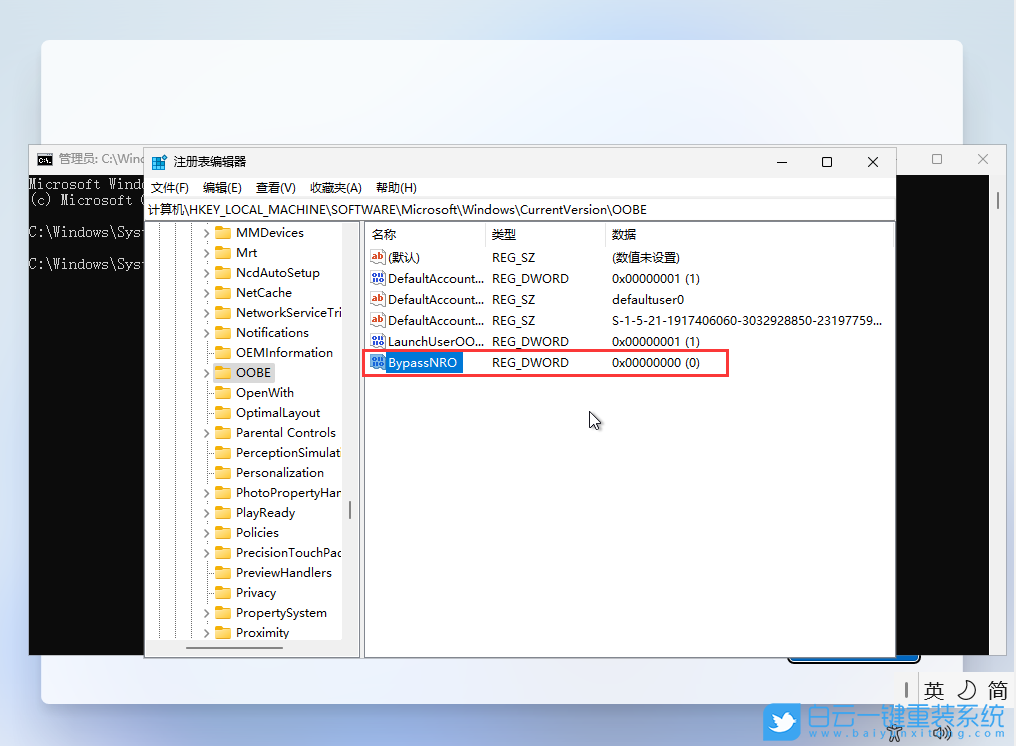The height and width of the screenshot is (746, 1016).
Task: Click the vertical scrollbar of the tree panel
Action: click(350, 510)
